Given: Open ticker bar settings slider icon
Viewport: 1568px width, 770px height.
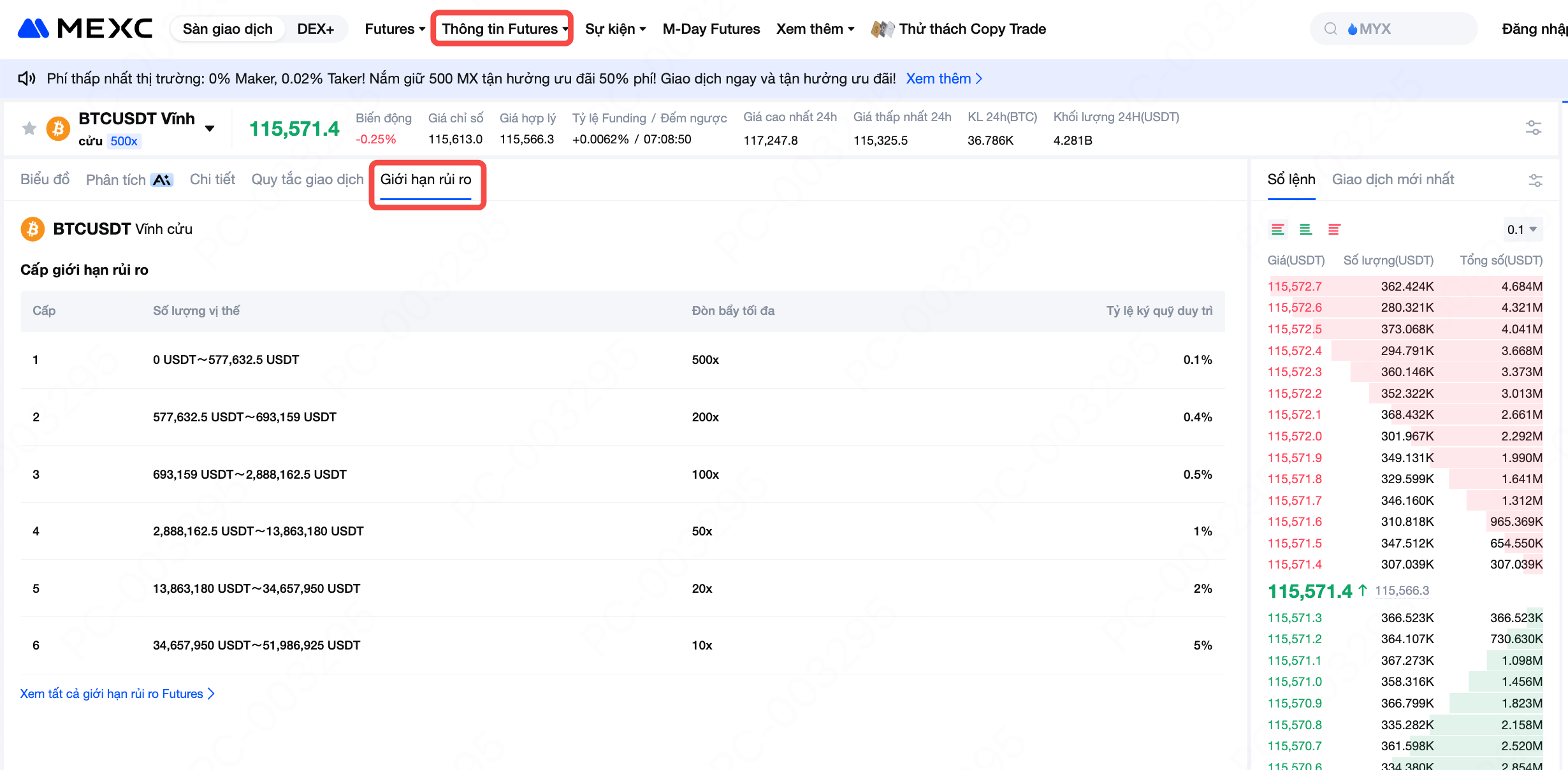Looking at the screenshot, I should [1533, 128].
